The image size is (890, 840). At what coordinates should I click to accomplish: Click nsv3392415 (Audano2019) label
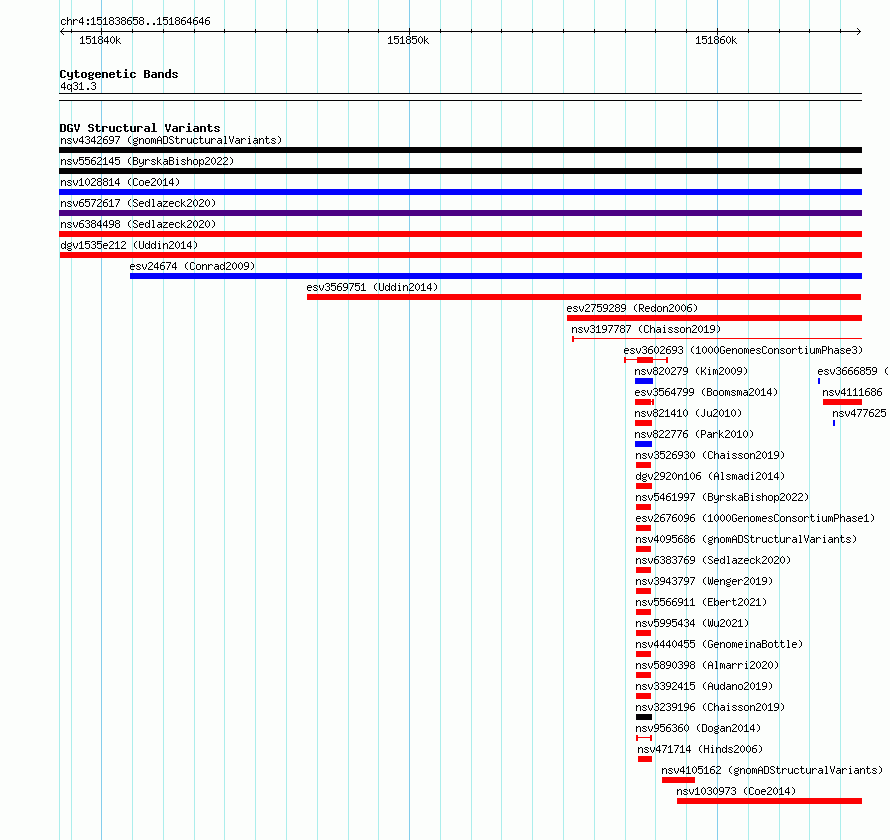point(704,686)
